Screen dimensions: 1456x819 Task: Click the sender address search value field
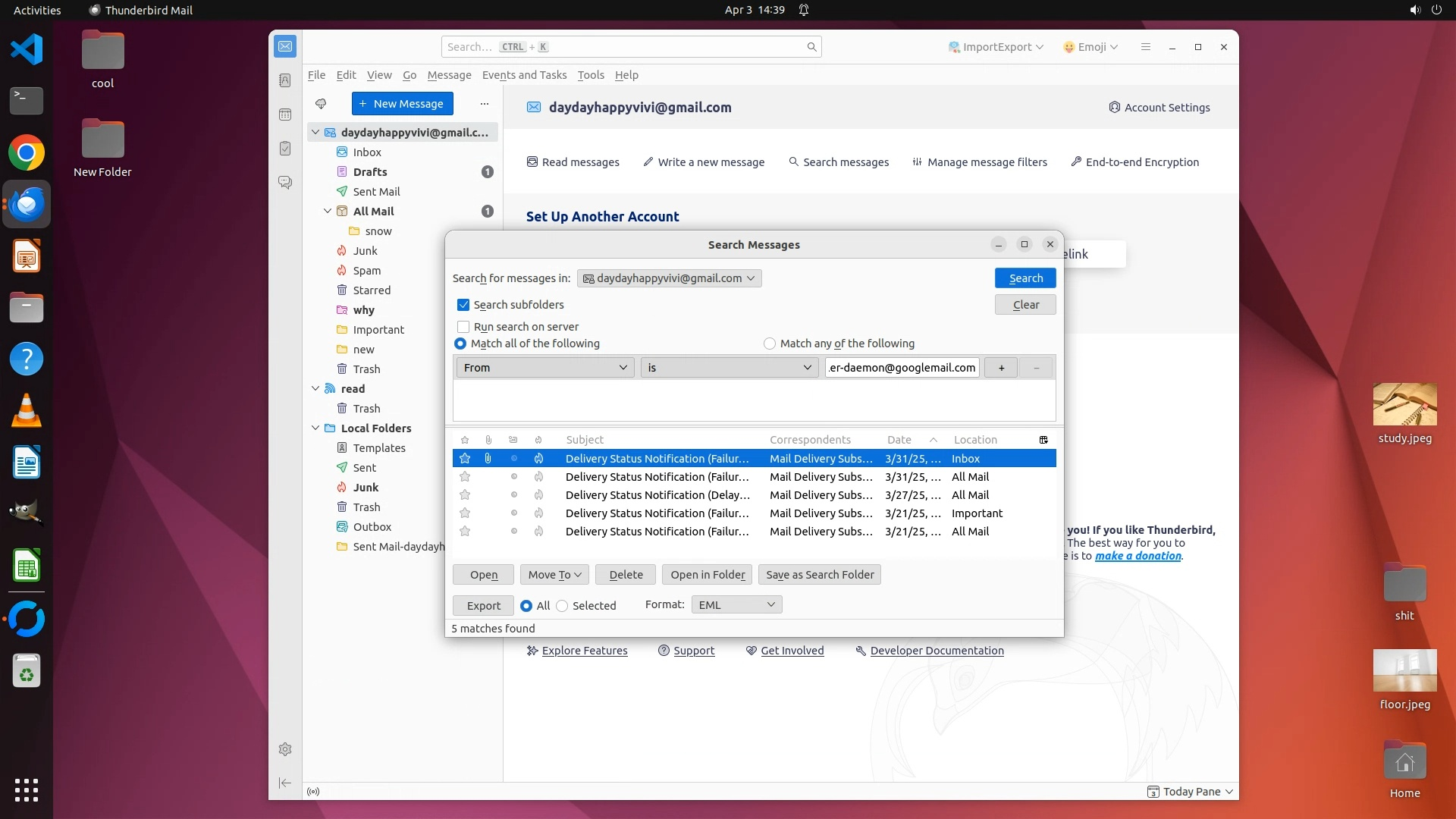tap(902, 368)
